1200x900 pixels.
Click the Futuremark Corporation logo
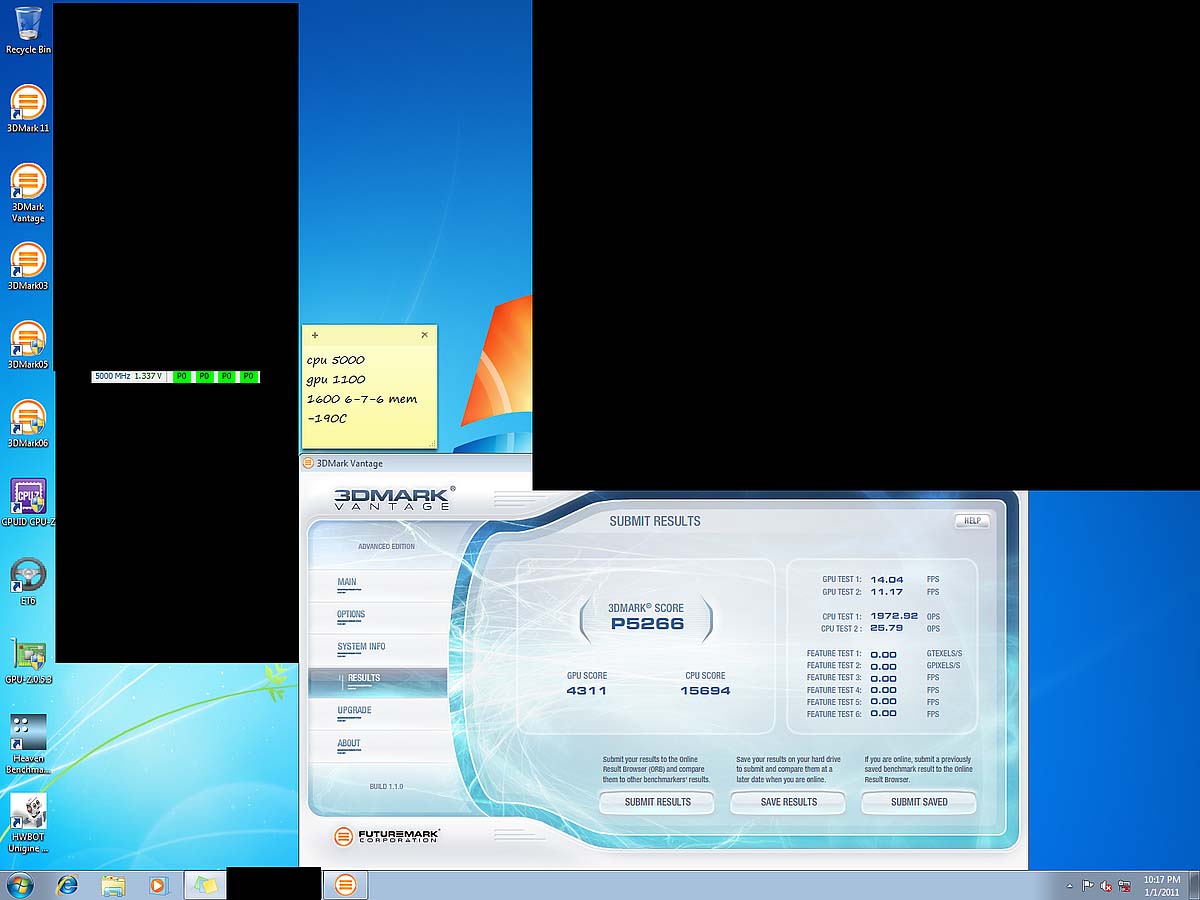tap(386, 835)
